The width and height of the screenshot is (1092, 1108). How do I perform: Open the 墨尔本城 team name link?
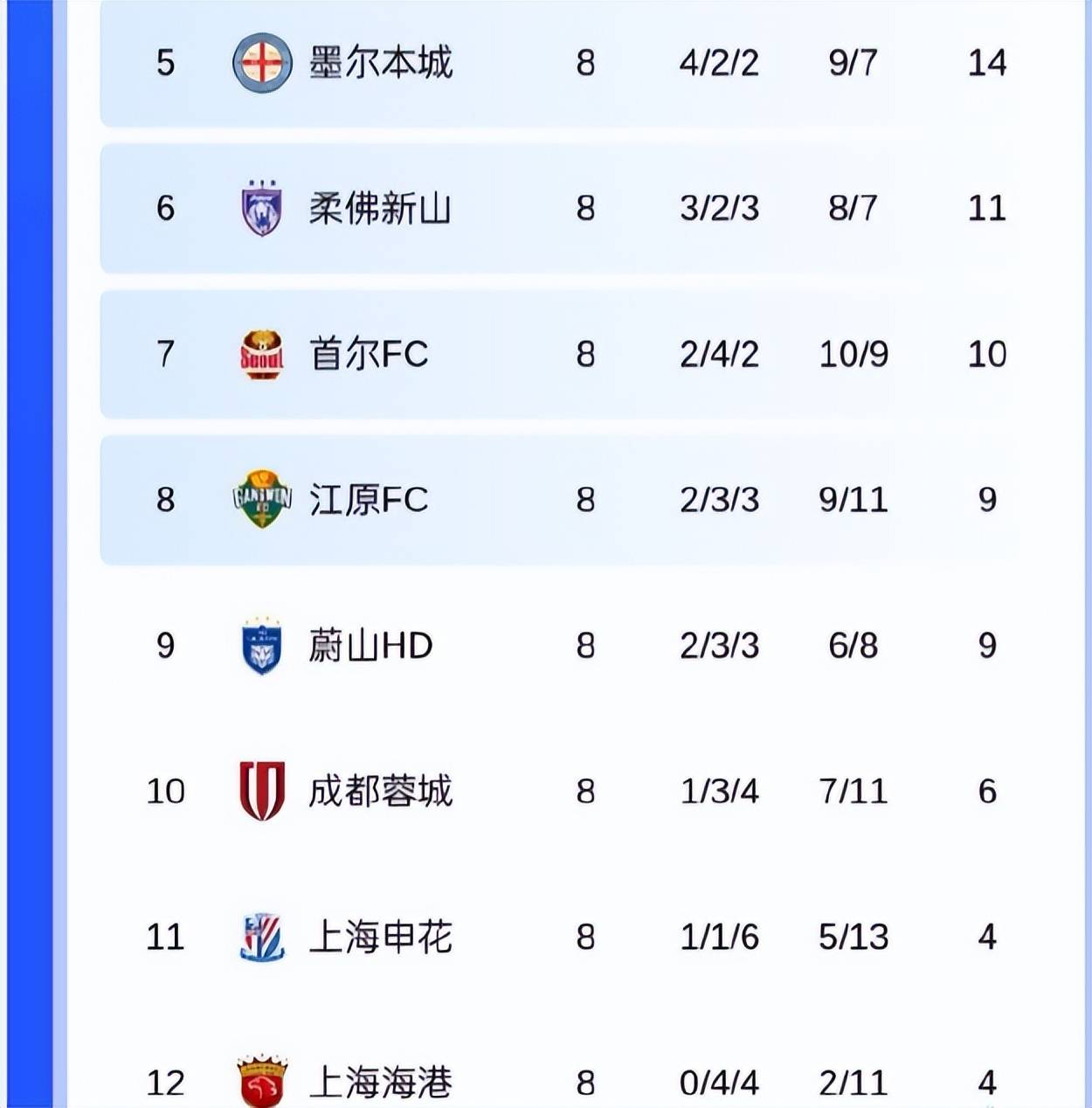[380, 63]
